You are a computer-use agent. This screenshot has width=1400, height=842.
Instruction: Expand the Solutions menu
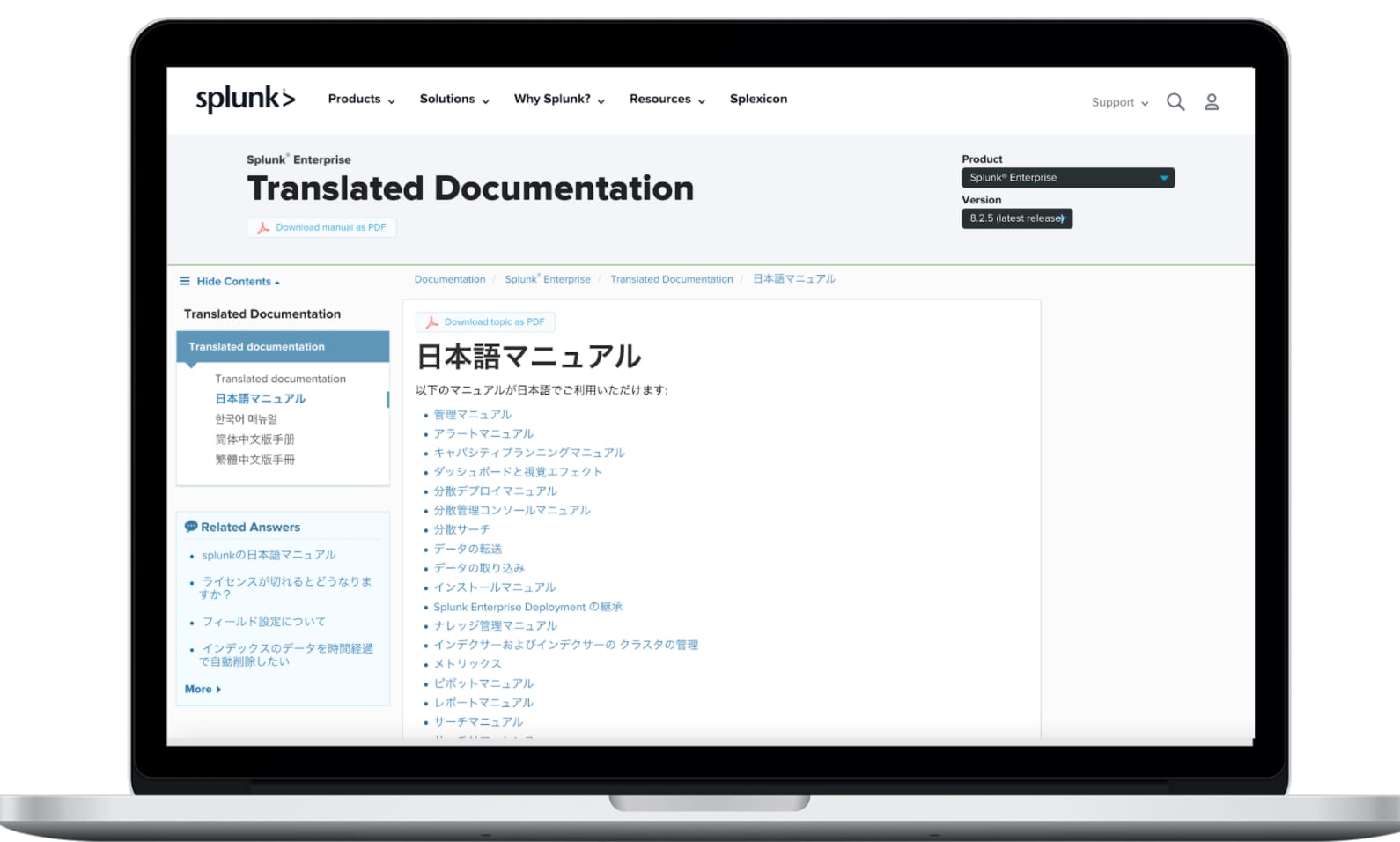454,99
